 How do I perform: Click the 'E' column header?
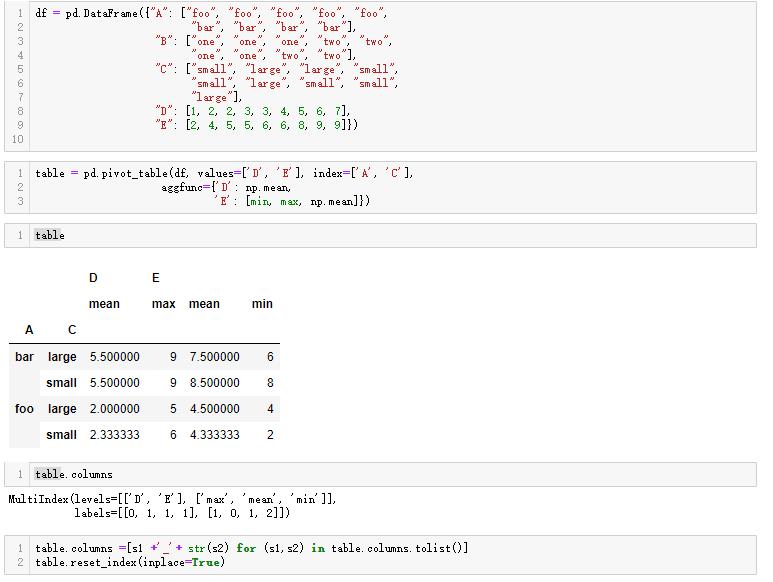tap(156, 278)
